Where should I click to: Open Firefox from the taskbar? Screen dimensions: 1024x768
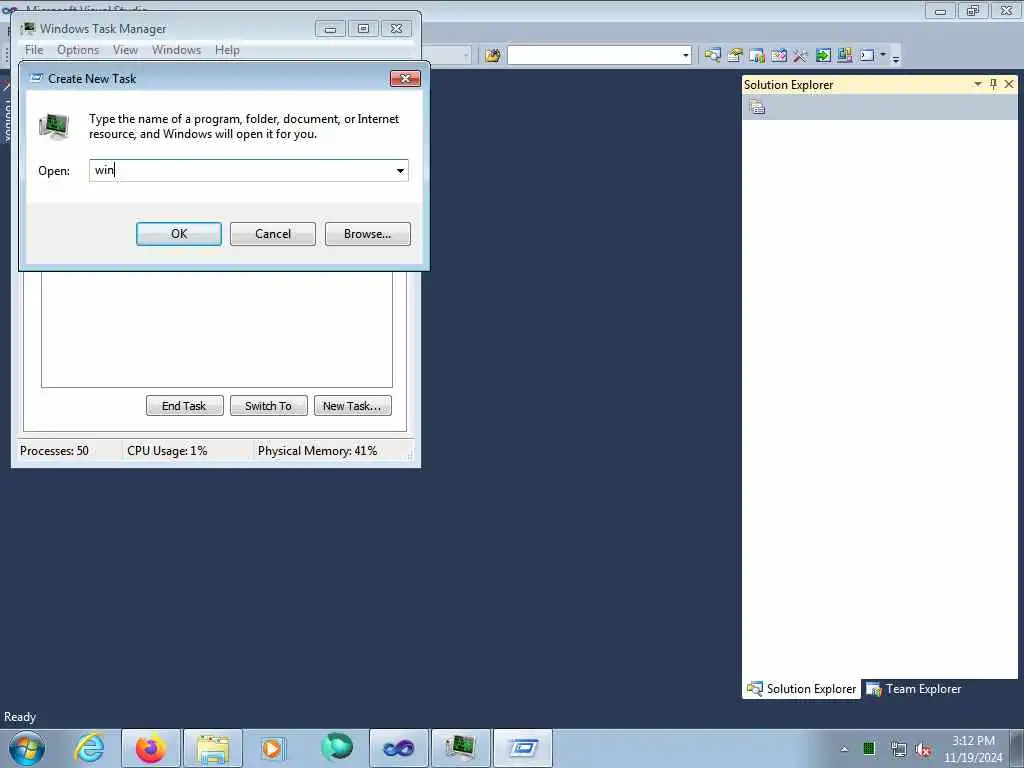151,748
